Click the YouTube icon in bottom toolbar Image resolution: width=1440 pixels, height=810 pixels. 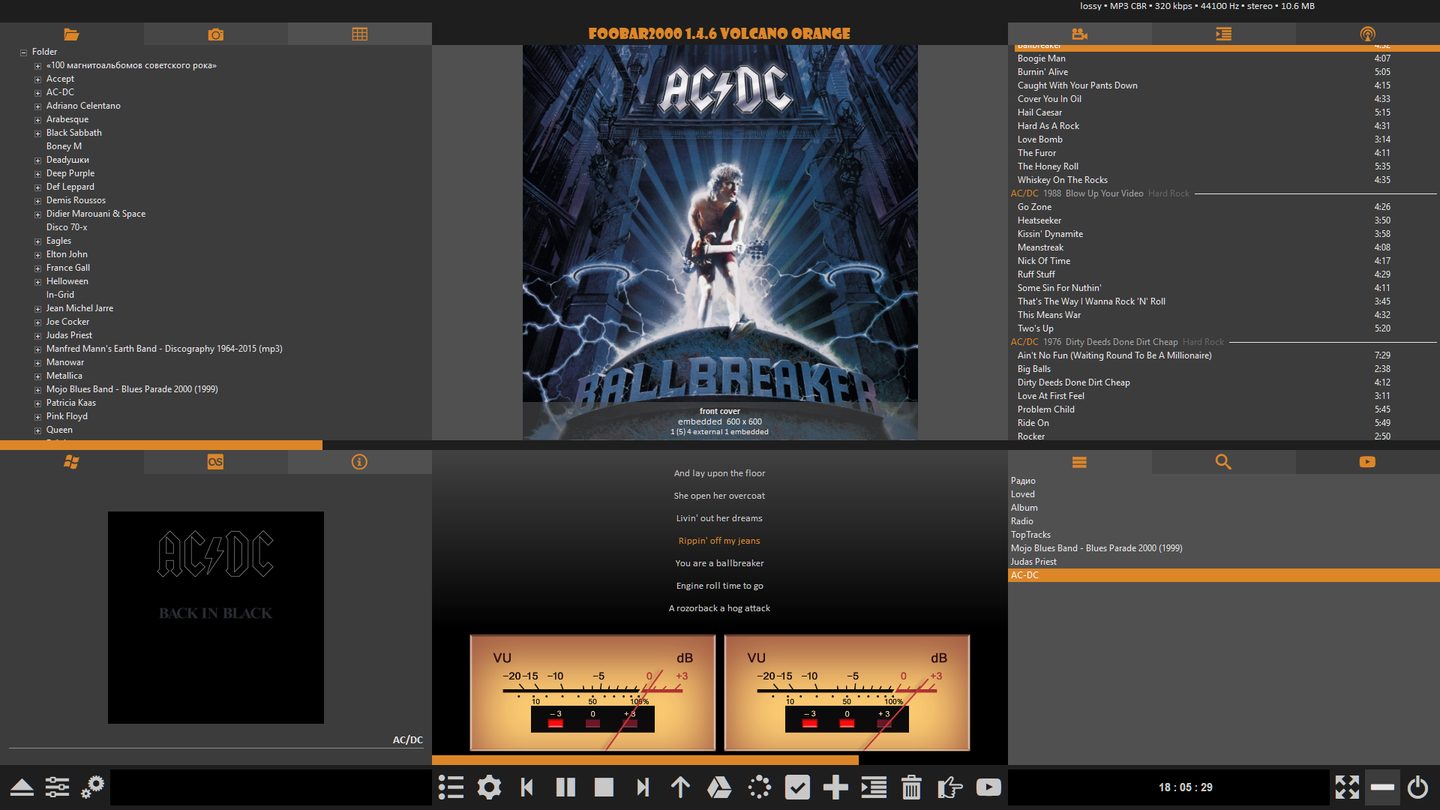pyautogui.click(x=988, y=787)
